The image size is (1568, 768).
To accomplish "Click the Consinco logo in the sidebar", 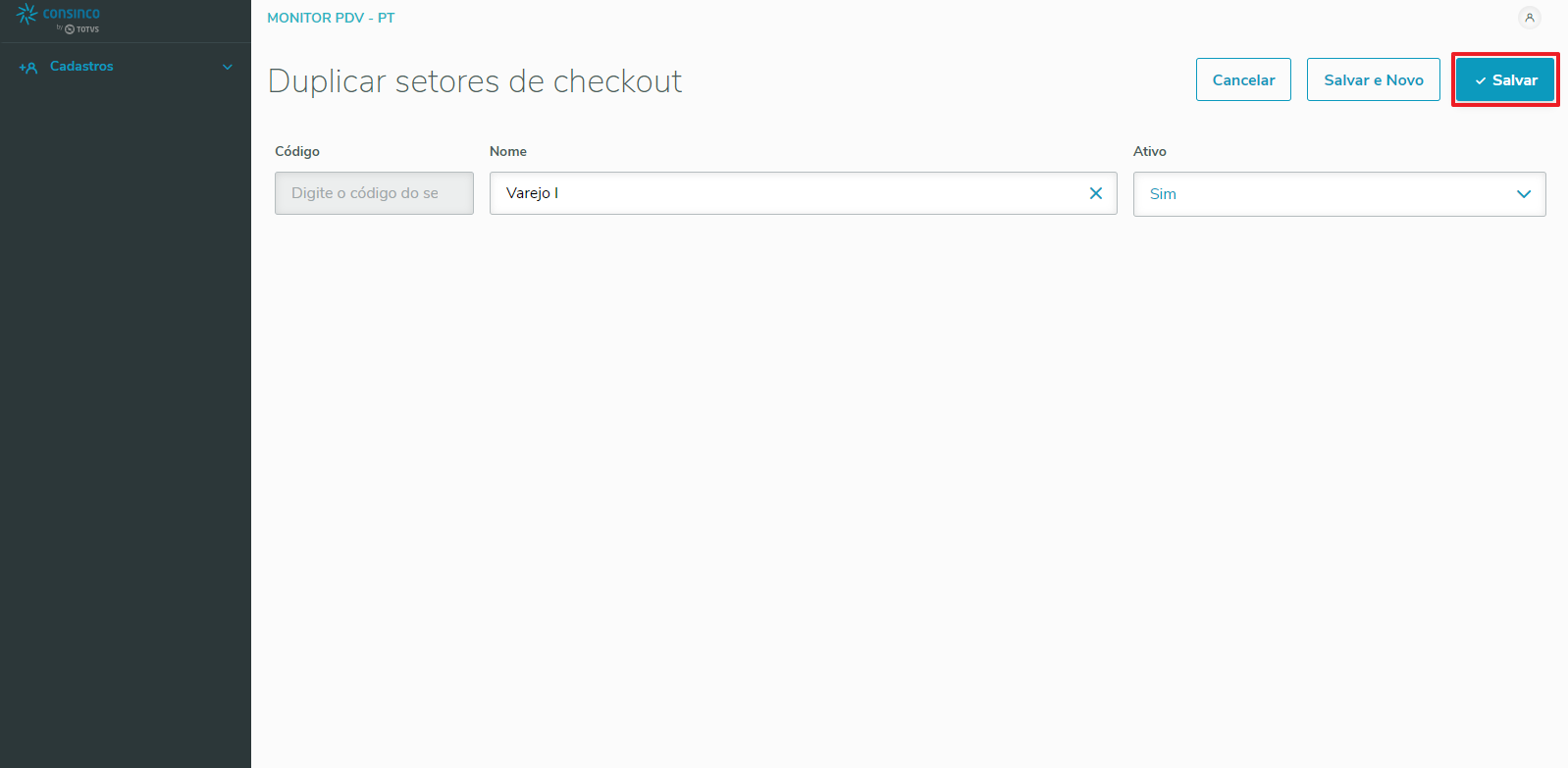I will [x=59, y=14].
